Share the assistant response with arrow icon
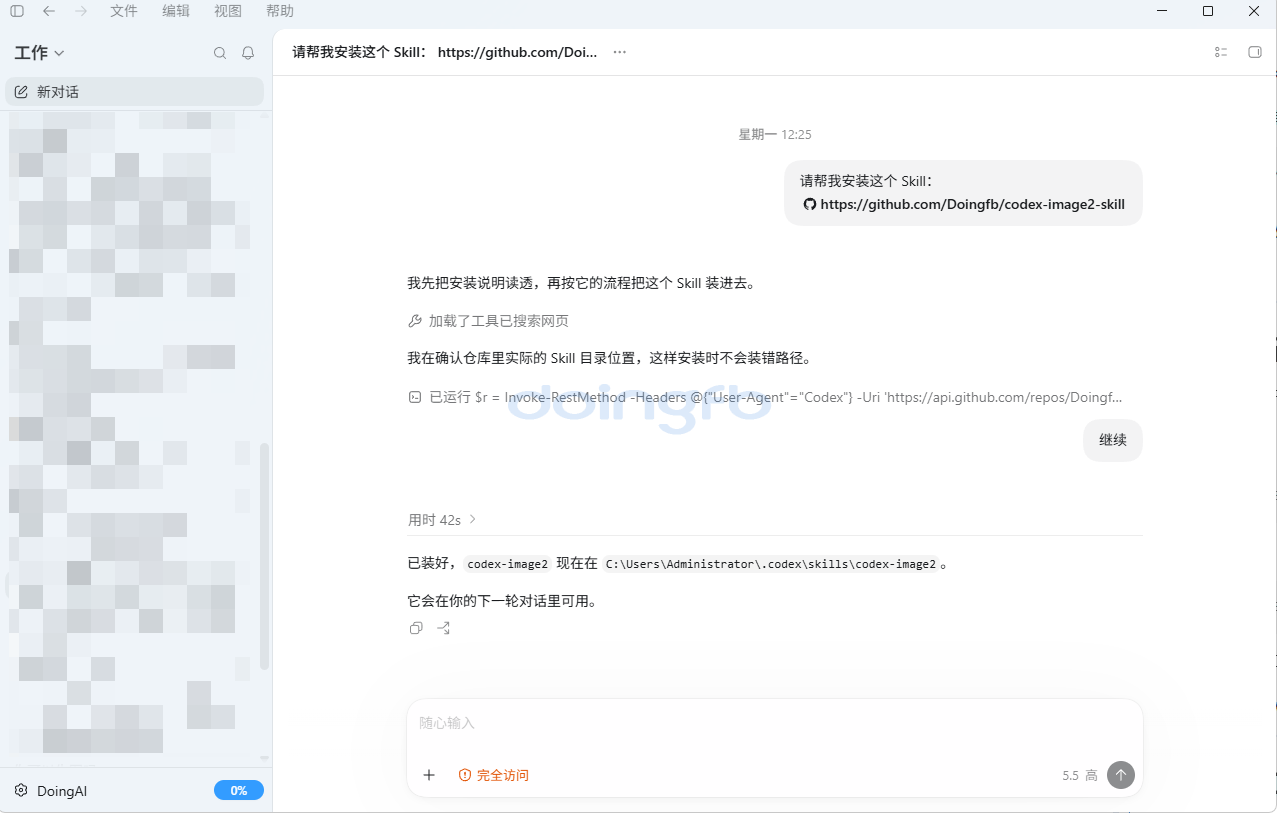The height and width of the screenshot is (813, 1277). point(444,628)
